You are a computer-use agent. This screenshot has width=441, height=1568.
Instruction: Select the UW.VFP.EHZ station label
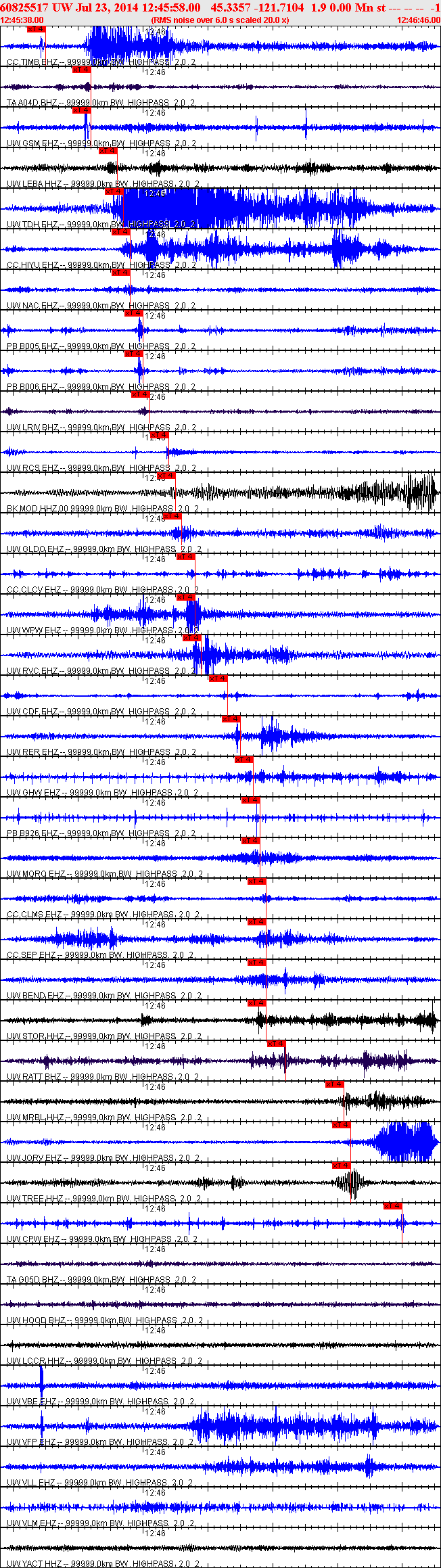32,1442
